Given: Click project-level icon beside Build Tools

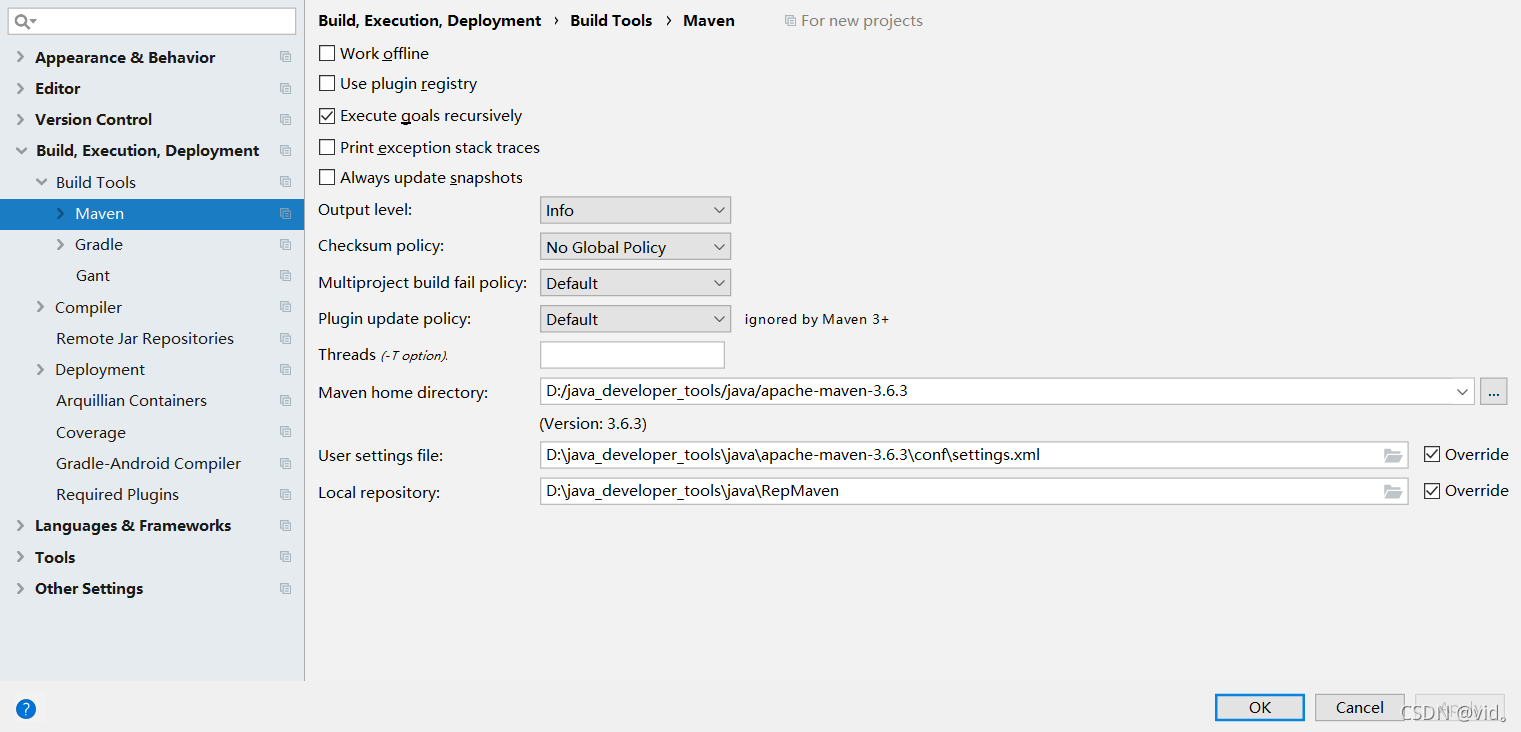Looking at the screenshot, I should (x=286, y=182).
